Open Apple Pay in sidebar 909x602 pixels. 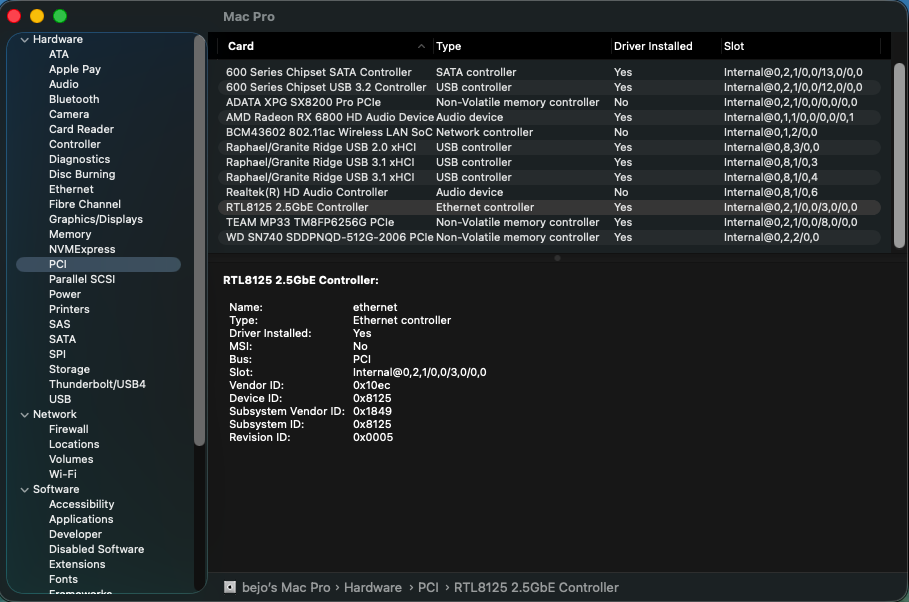pos(75,69)
